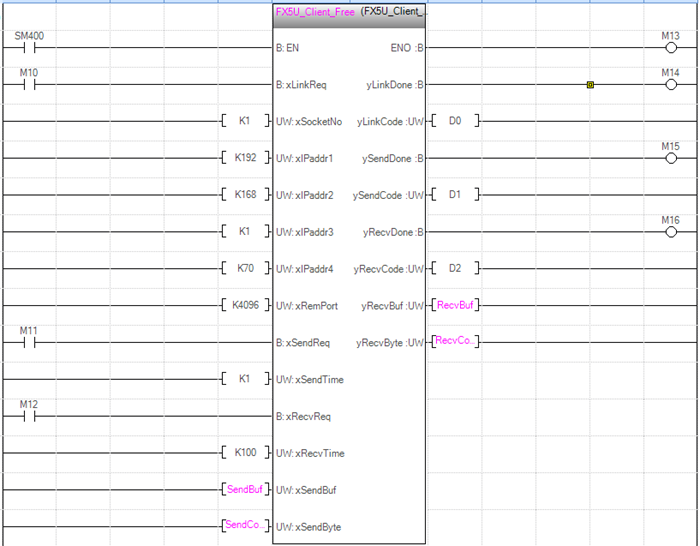This screenshot has height=546, width=700.
Task: Select the RecvBuf output variable
Action: point(455,305)
